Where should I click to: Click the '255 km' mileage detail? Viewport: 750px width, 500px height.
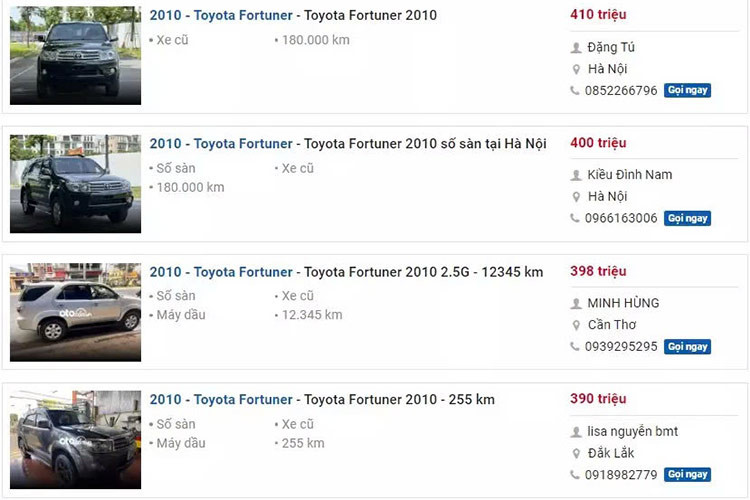(303, 444)
